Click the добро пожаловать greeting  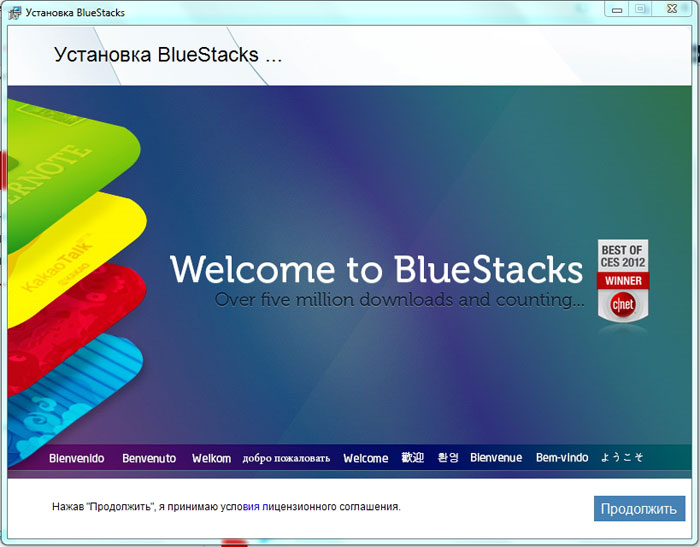click(x=286, y=458)
